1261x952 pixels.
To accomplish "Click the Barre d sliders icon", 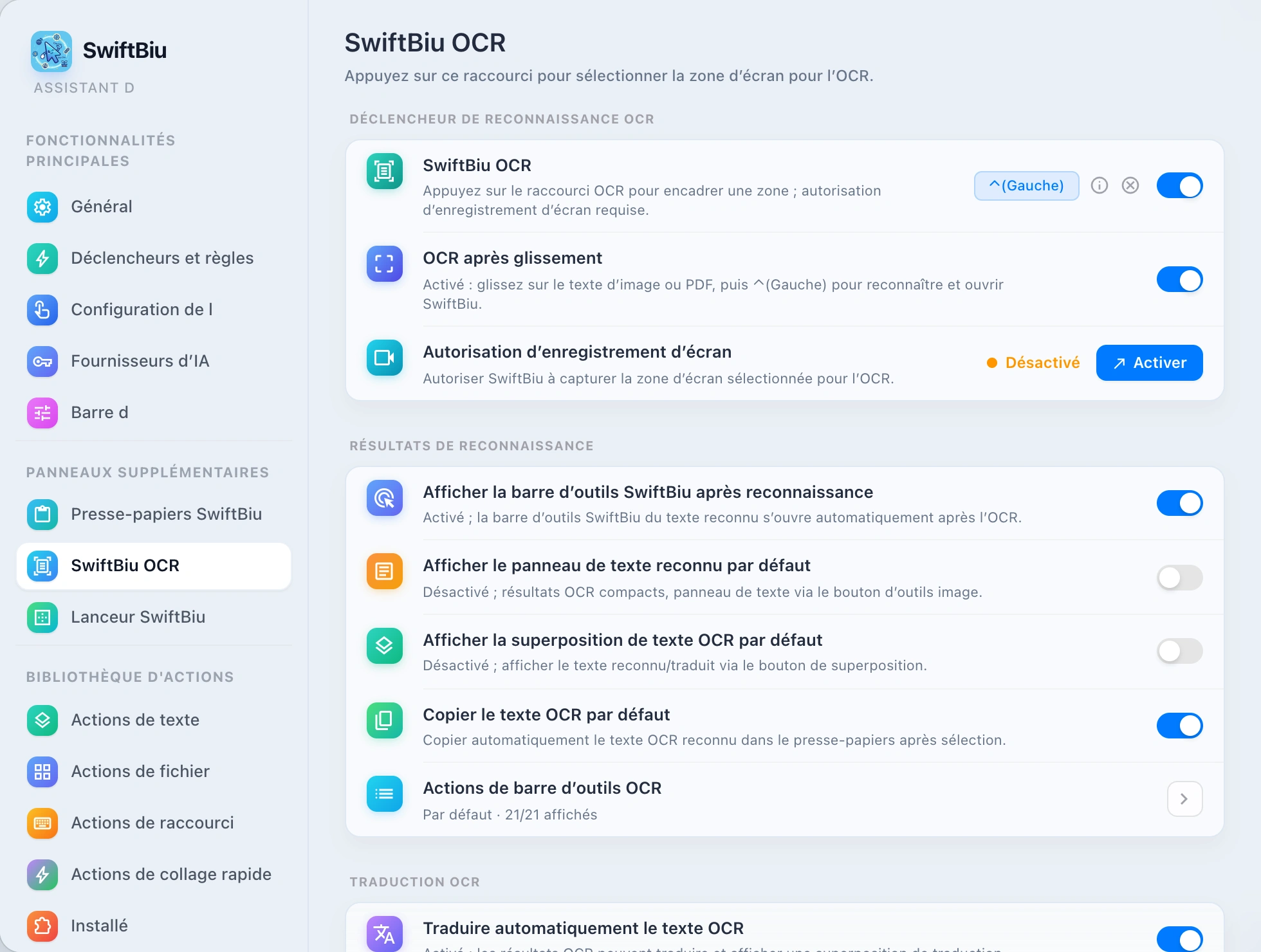I will (x=42, y=412).
